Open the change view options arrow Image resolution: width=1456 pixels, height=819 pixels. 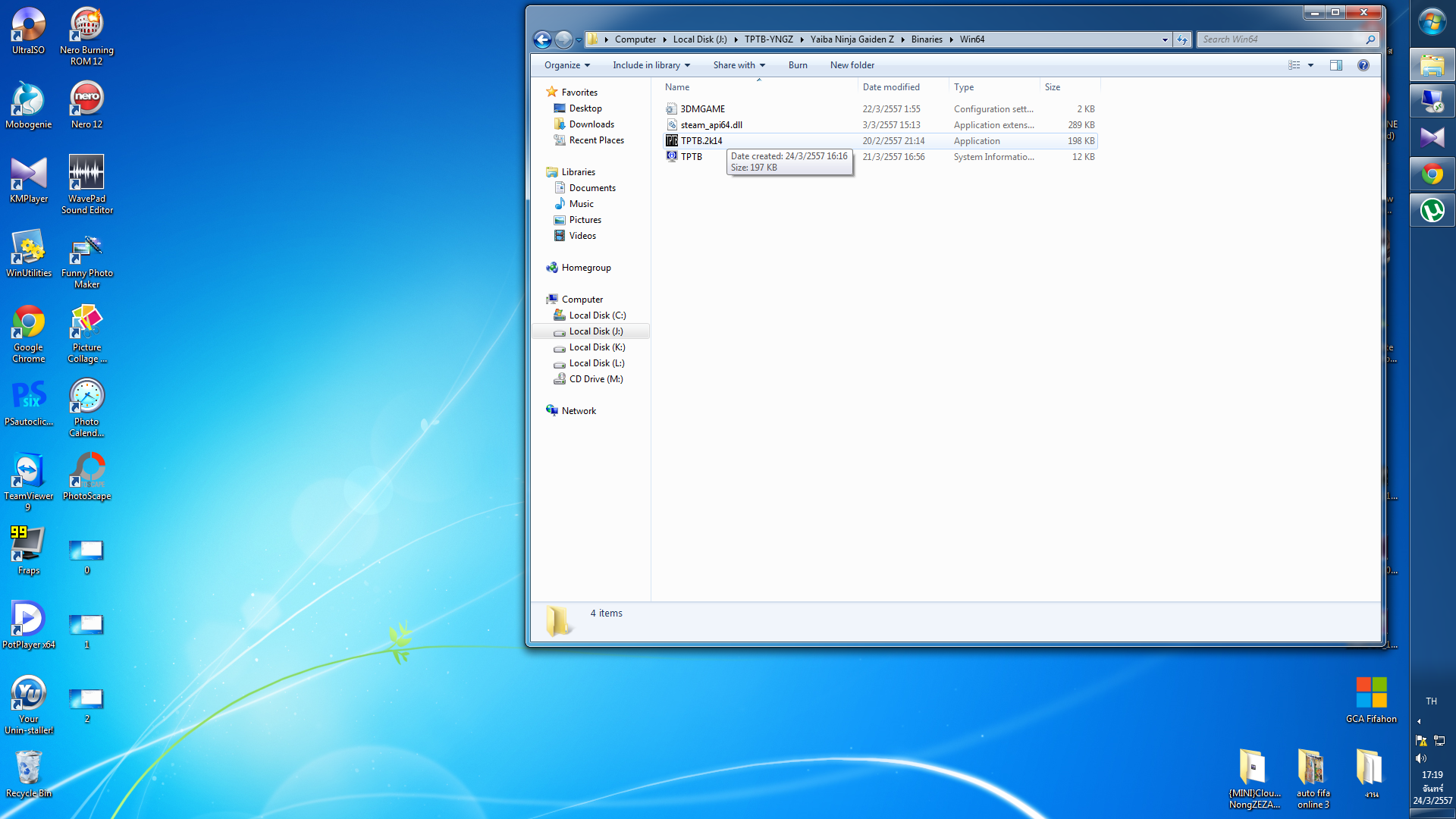1310,65
